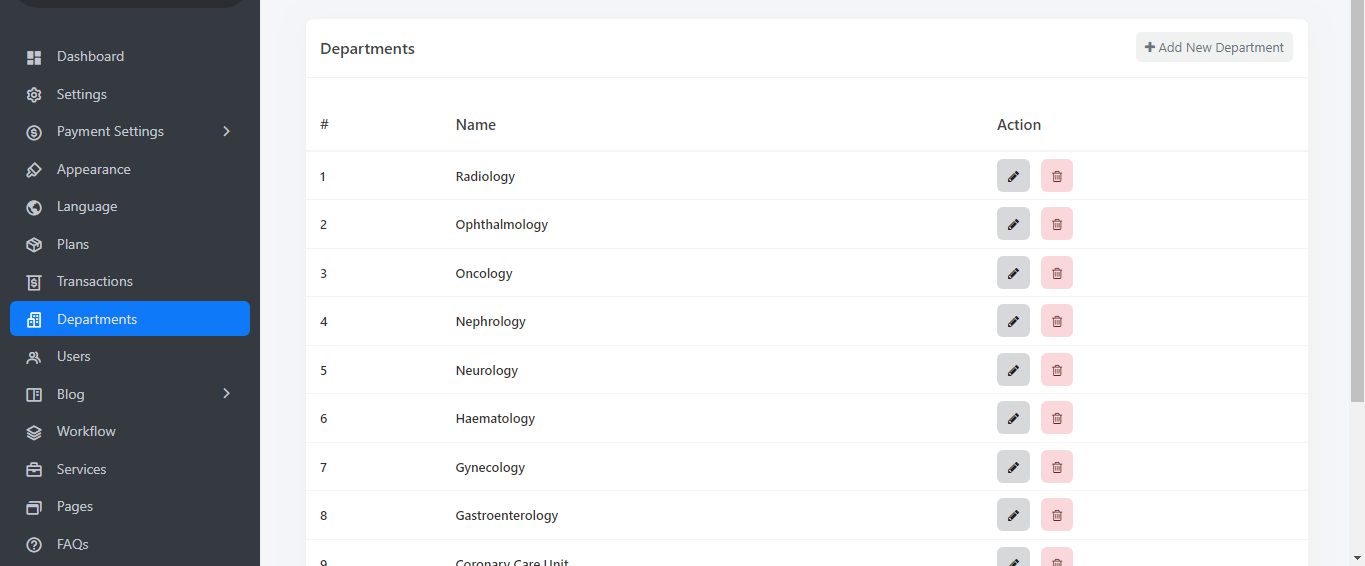Click the edit pencil icon for Radiology

pos(1013,176)
